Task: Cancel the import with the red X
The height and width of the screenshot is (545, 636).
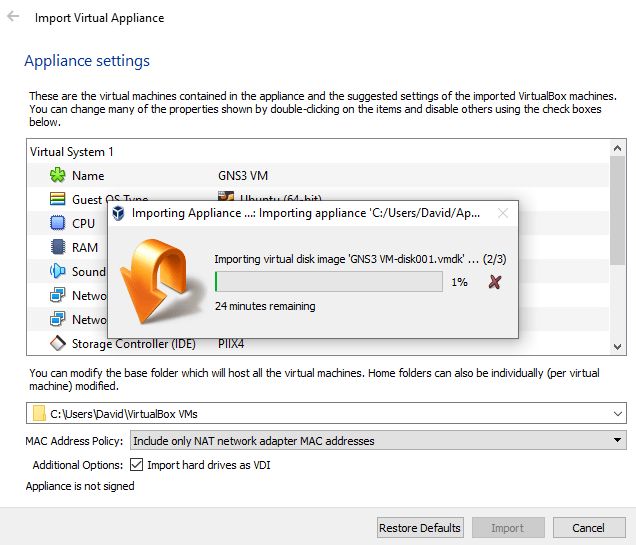Action: 495,282
